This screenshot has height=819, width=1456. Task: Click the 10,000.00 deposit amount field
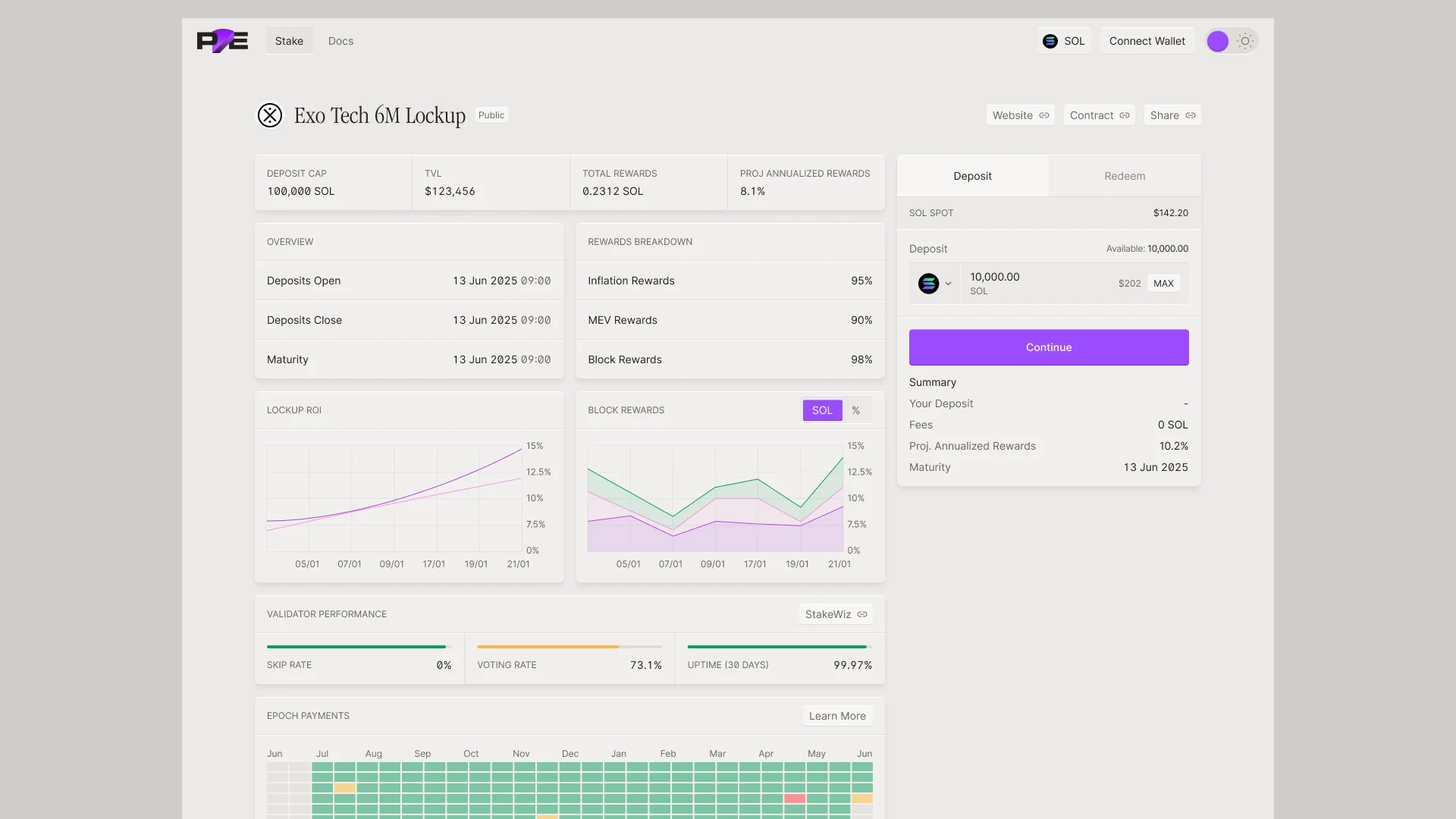tap(995, 277)
